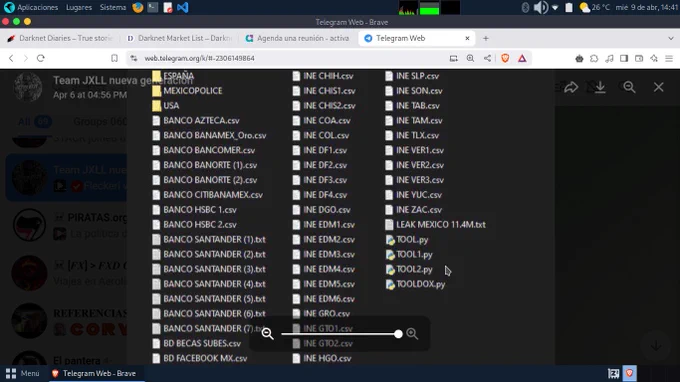
Task: Open the browser extensions puzzle icon
Action: click(x=594, y=58)
